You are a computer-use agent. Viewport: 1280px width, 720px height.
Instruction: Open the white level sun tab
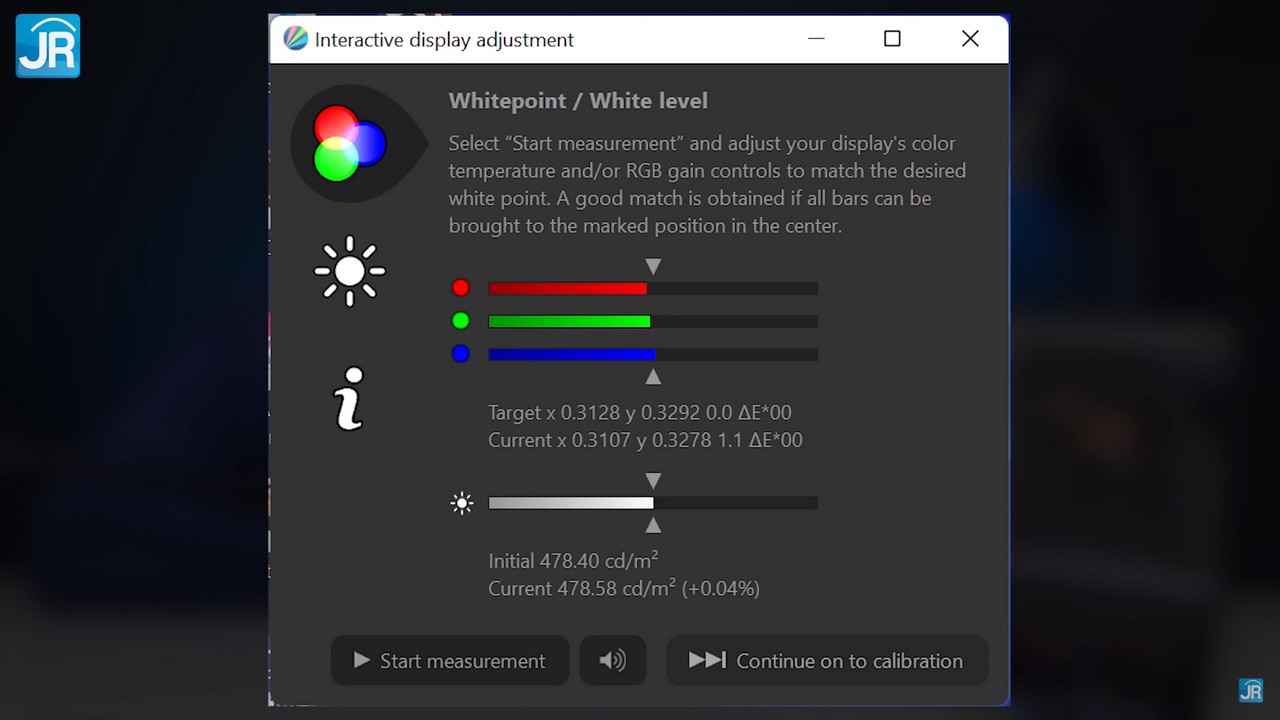point(349,271)
